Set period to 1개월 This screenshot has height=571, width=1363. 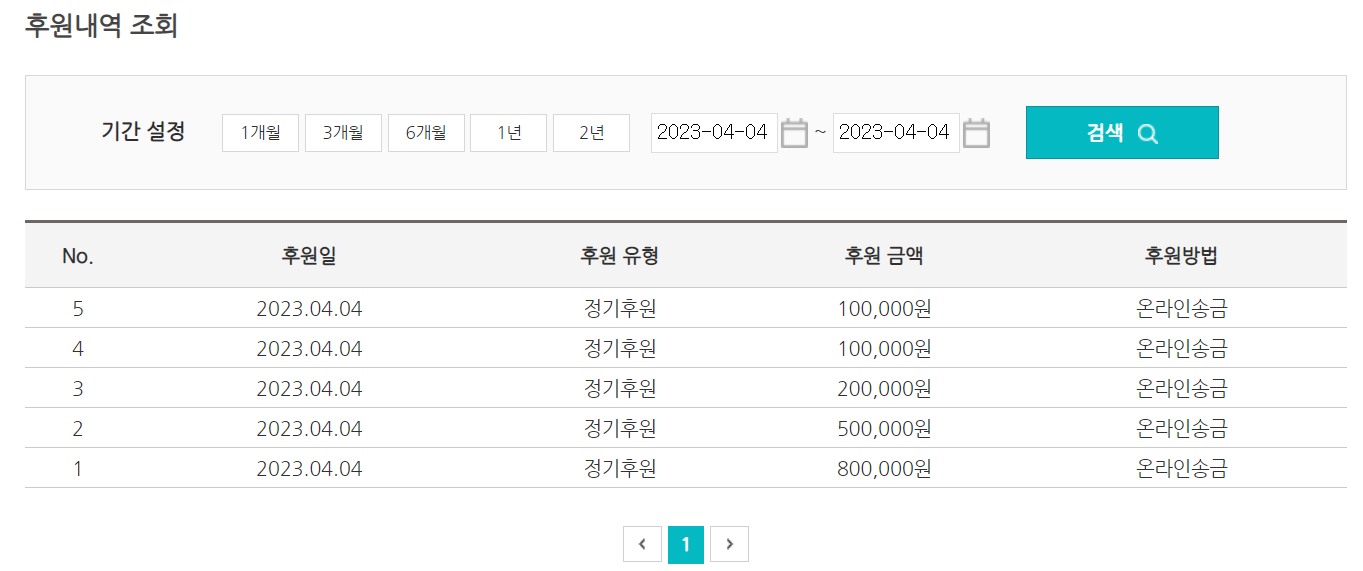click(x=260, y=133)
